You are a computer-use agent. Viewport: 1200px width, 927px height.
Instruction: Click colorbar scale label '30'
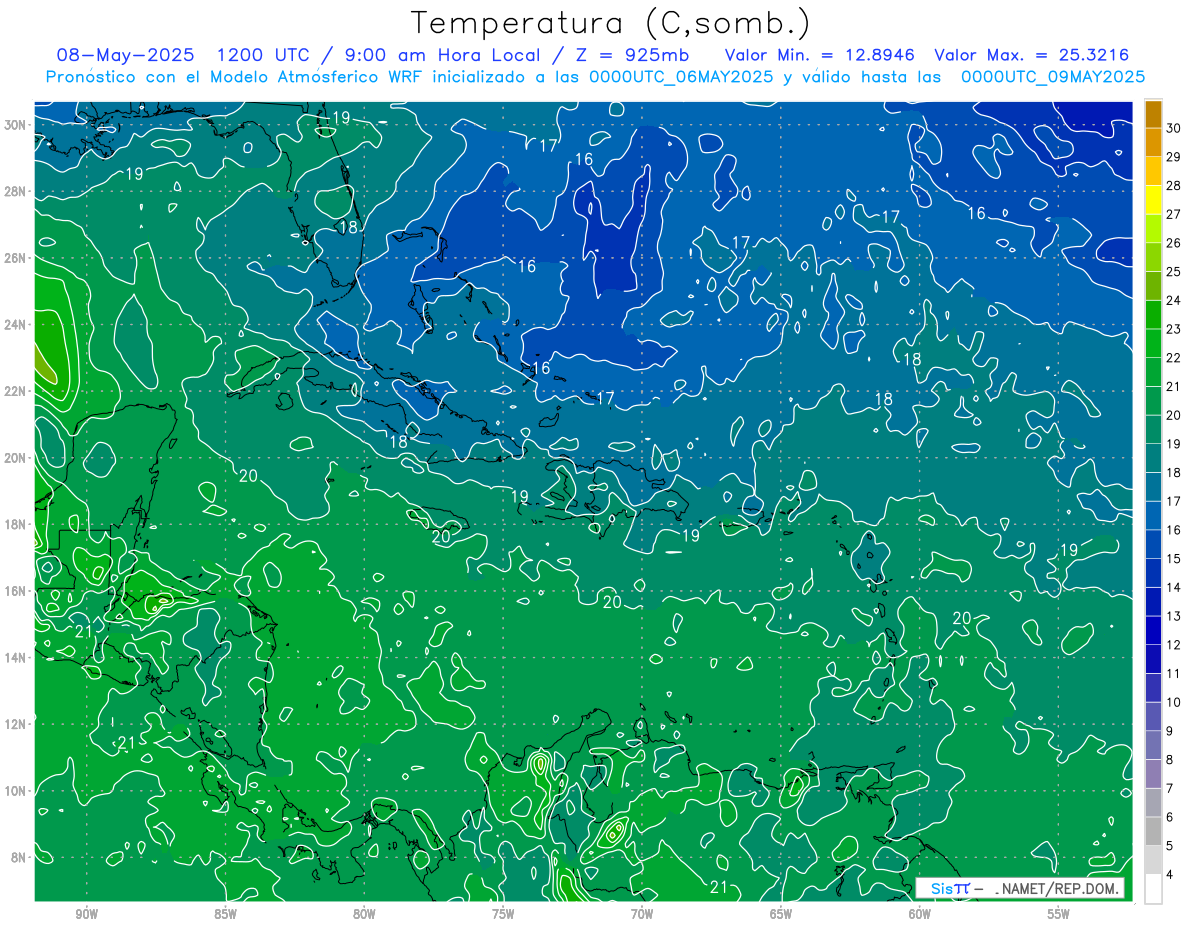click(1173, 128)
